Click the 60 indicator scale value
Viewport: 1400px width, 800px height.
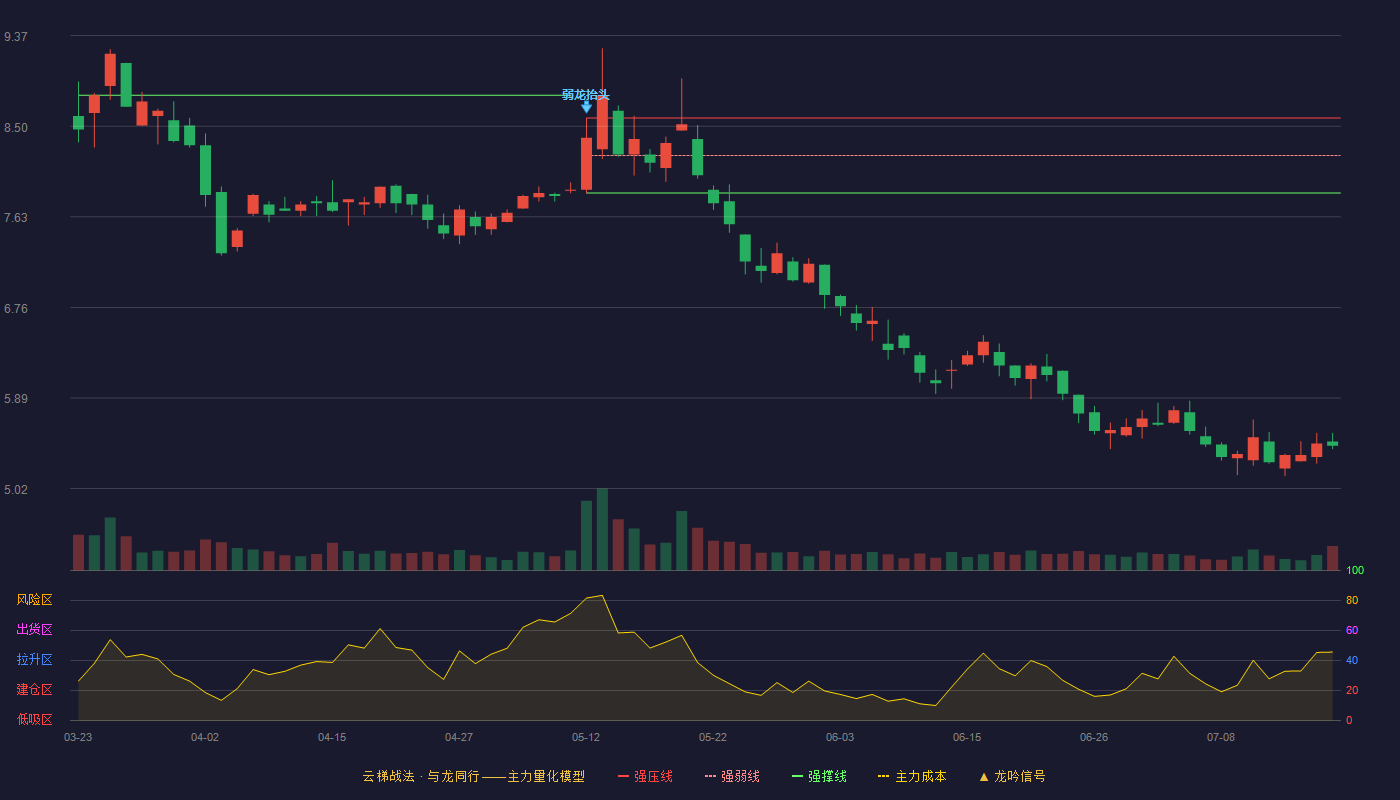(1352, 630)
